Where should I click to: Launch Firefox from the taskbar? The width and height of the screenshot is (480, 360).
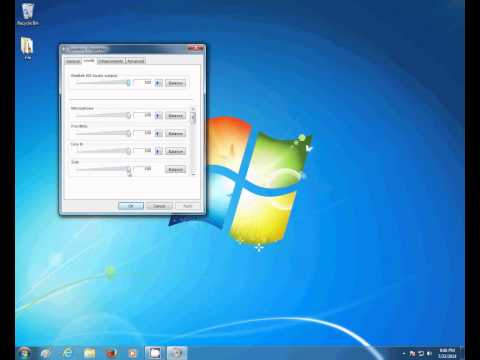(x=111, y=353)
